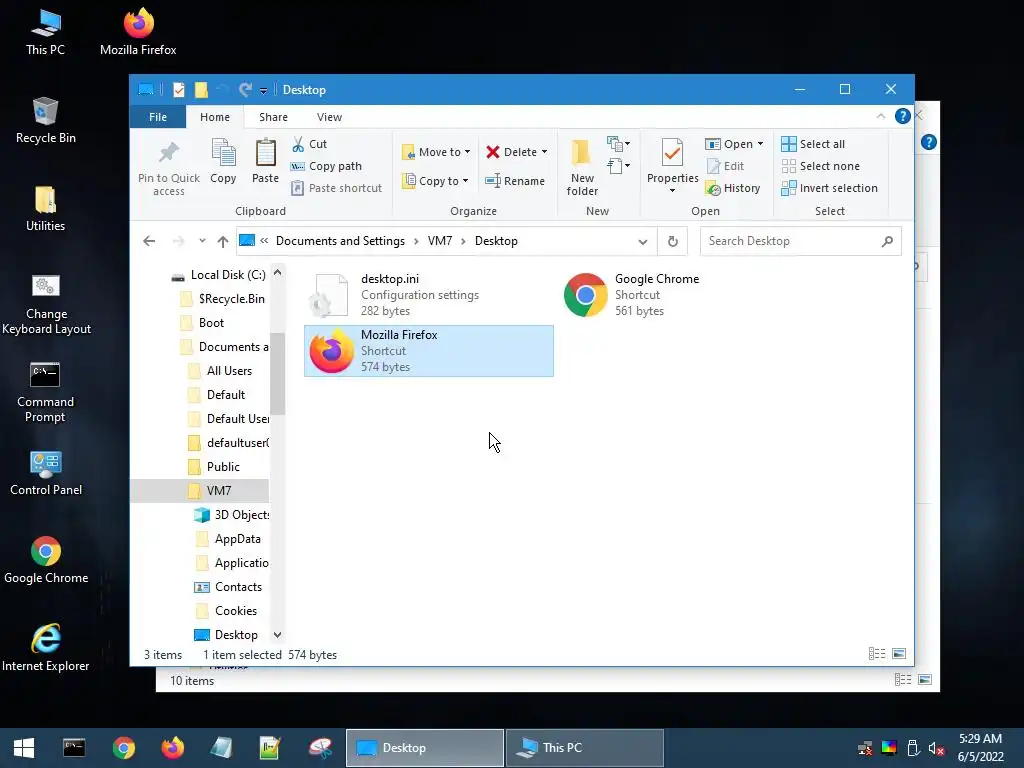Open the clock showing 5:29 AM
Screen dimensions: 1024x768
pos(981,748)
